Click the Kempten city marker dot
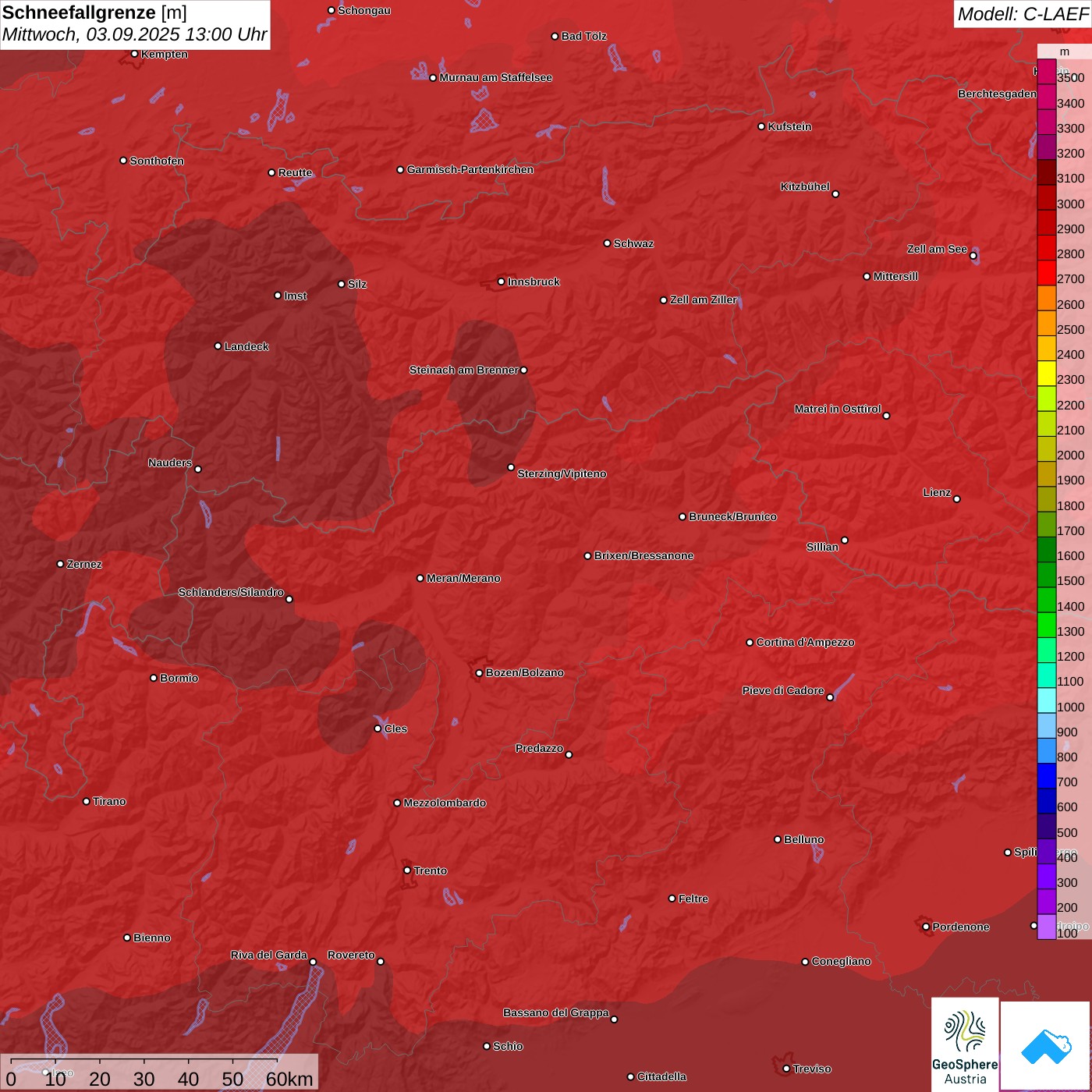 (134, 54)
